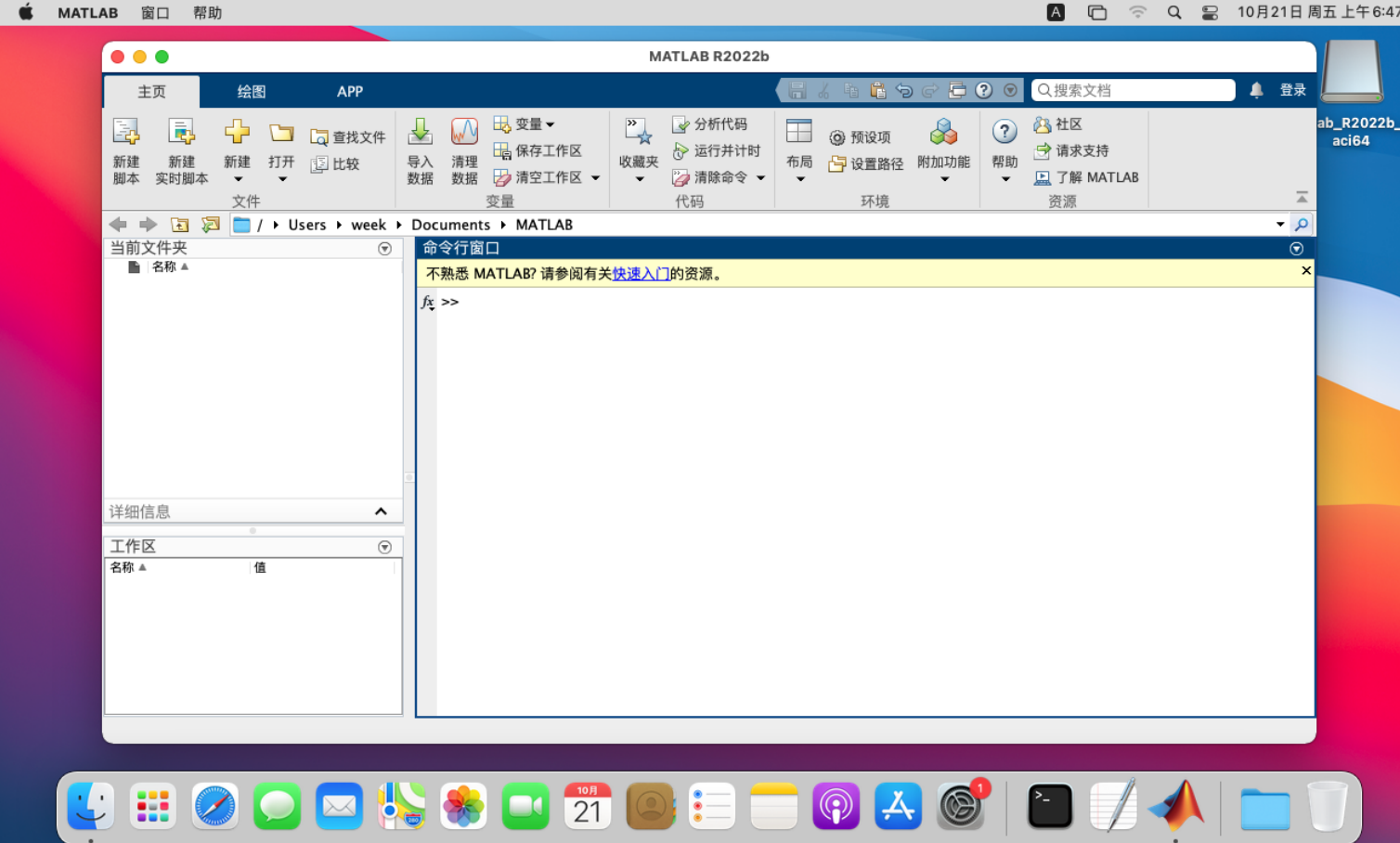Select the Home (主页) tab
This screenshot has width=1400, height=843.
(x=151, y=91)
